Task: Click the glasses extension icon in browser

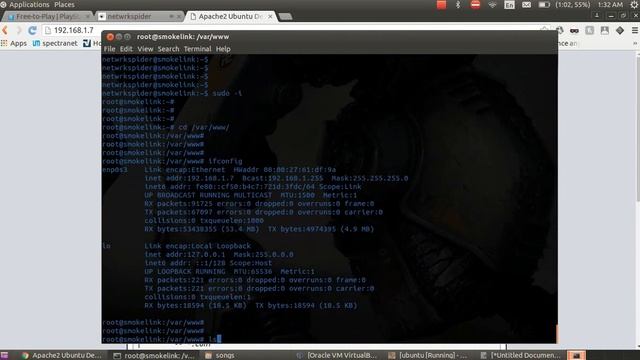Action: pyautogui.click(x=574, y=31)
